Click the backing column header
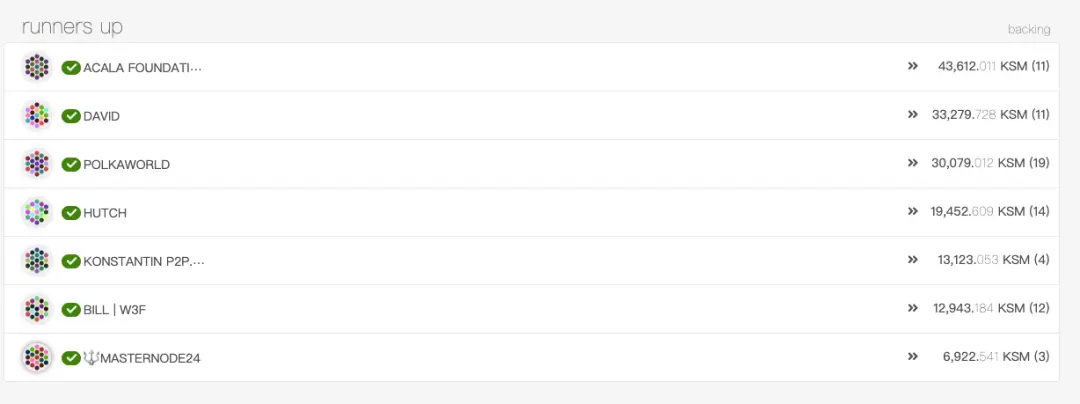Screen dimensions: 1080x404 pyautogui.click(x=1029, y=29)
